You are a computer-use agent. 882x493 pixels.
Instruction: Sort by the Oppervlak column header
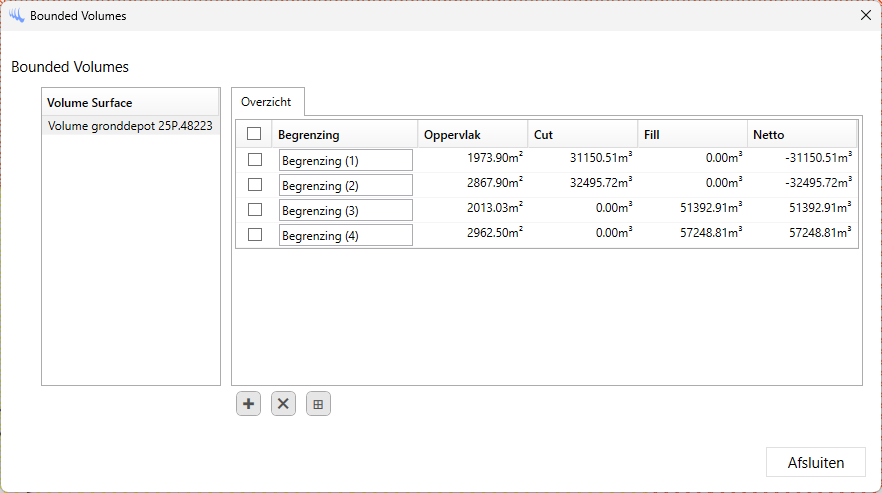(472, 134)
